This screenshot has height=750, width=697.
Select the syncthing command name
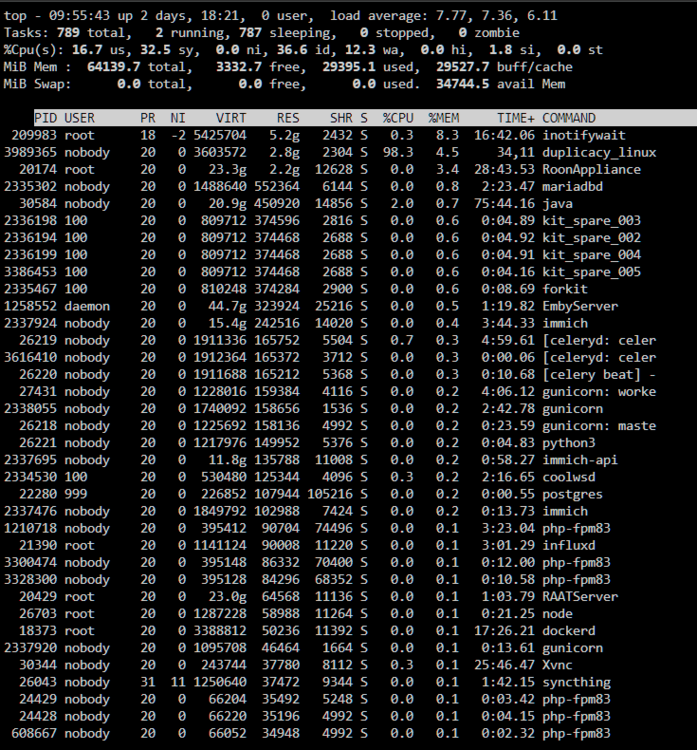pyautogui.click(x=576, y=683)
